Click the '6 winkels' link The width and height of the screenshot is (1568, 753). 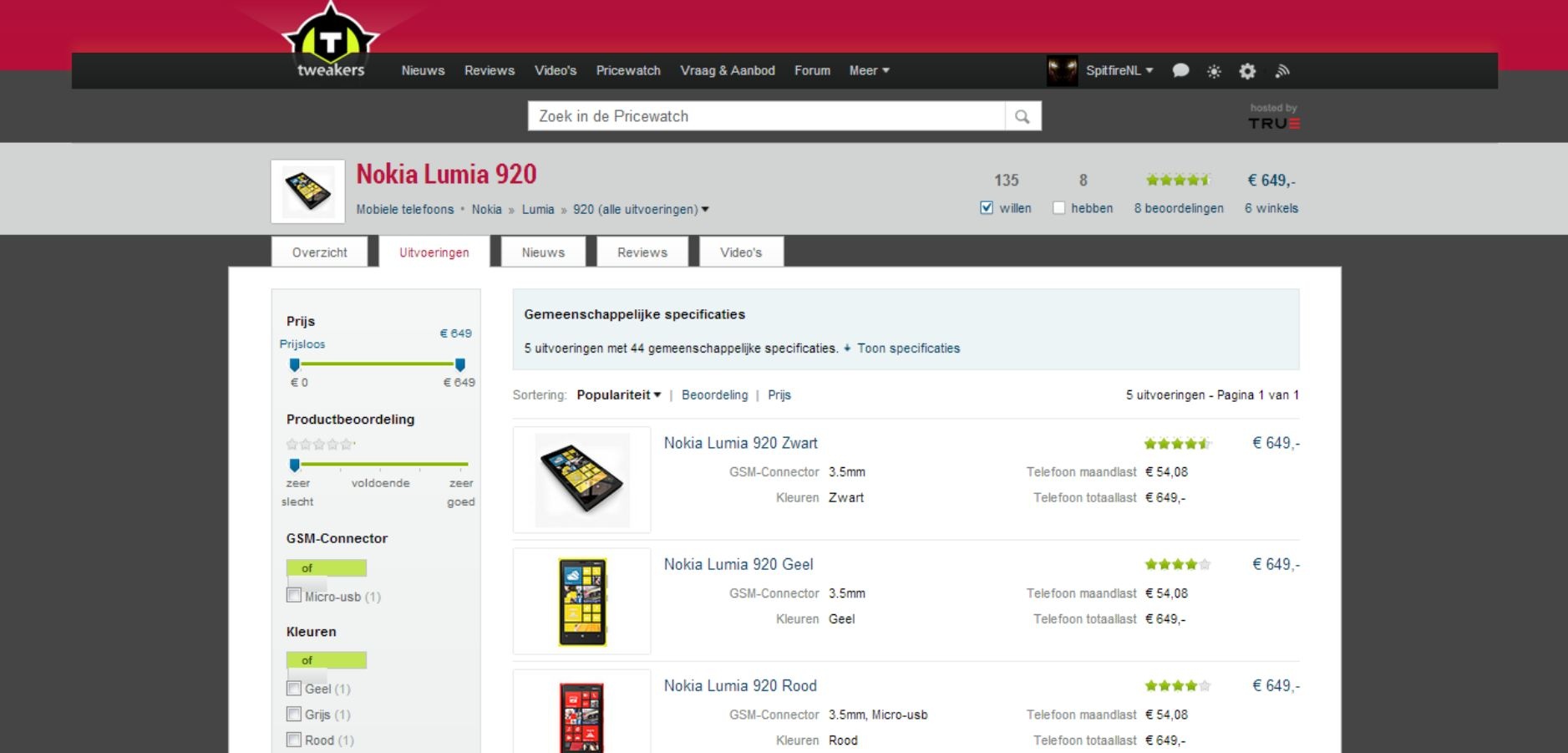tap(1271, 208)
